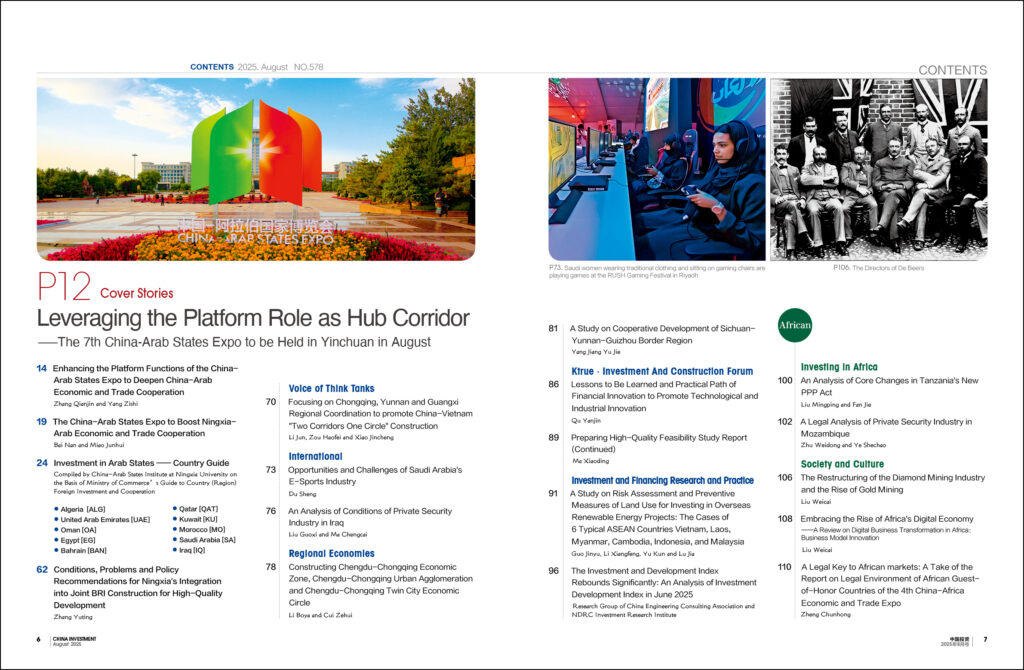Open the China-Arab States Expo cover photo
Viewport: 1024px width, 670px height.
click(x=256, y=169)
